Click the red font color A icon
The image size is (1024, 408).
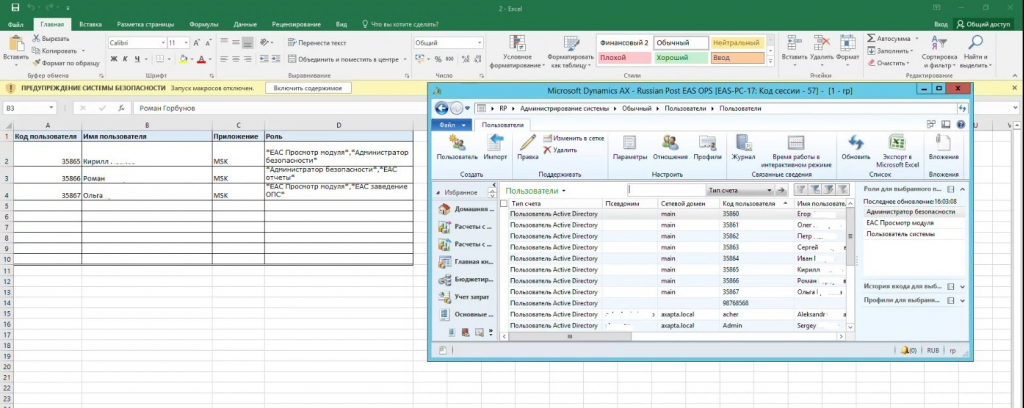click(x=200, y=59)
